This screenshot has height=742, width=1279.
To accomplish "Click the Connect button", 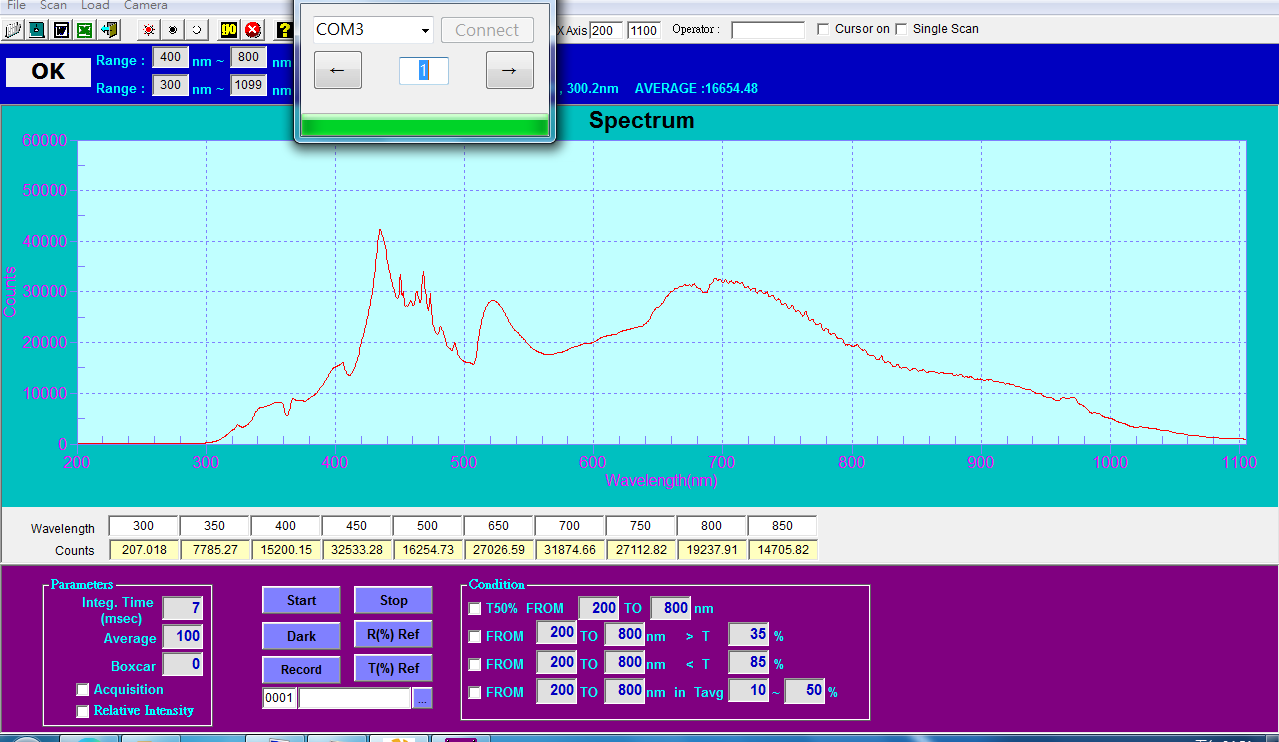I will 487,30.
